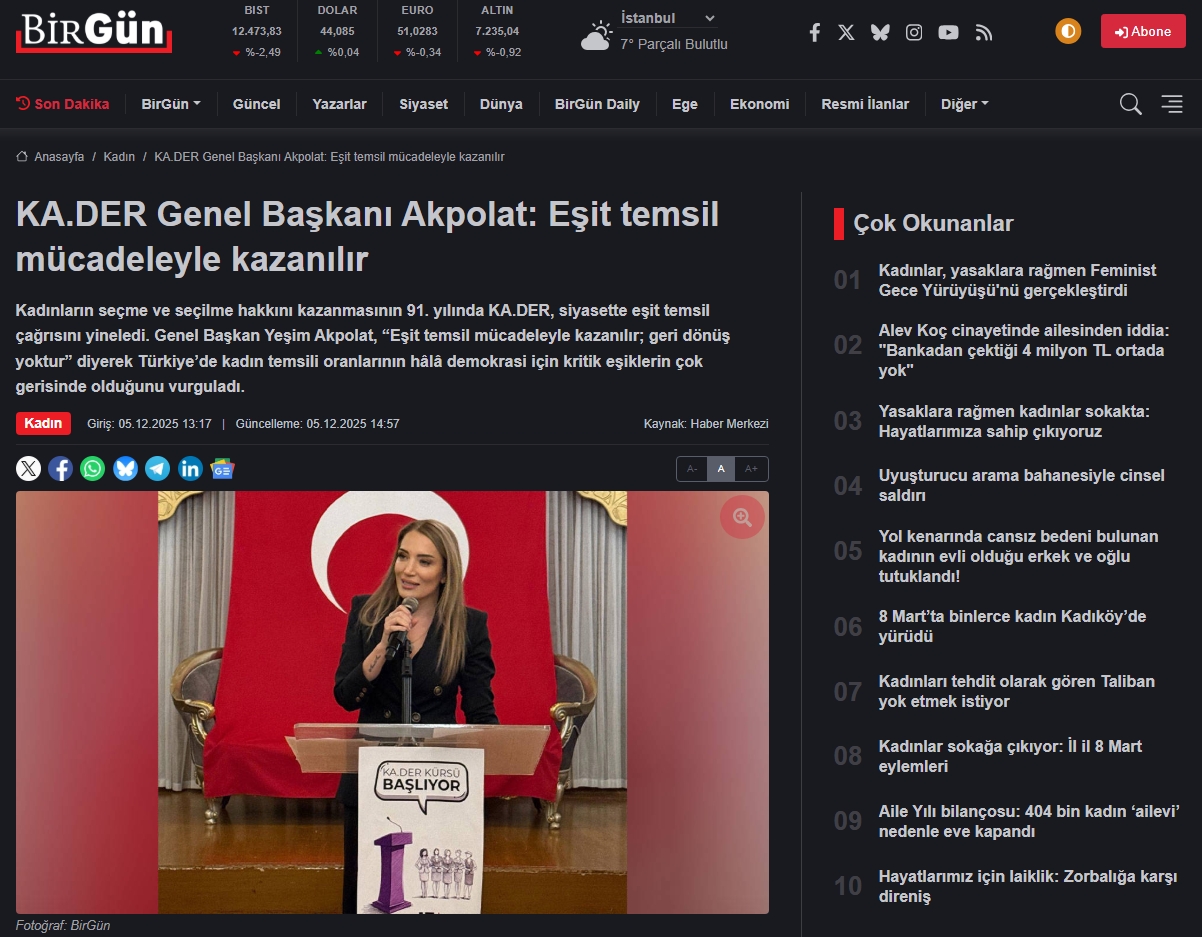The image size is (1202, 937).
Task: Open the hamburger menu icon
Action: (1172, 104)
